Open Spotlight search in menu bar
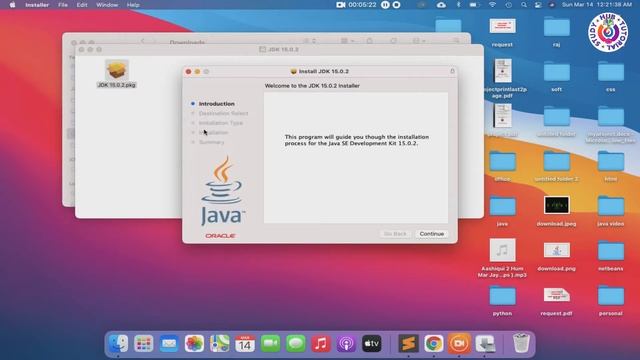640x360 pixels. (524, 5)
